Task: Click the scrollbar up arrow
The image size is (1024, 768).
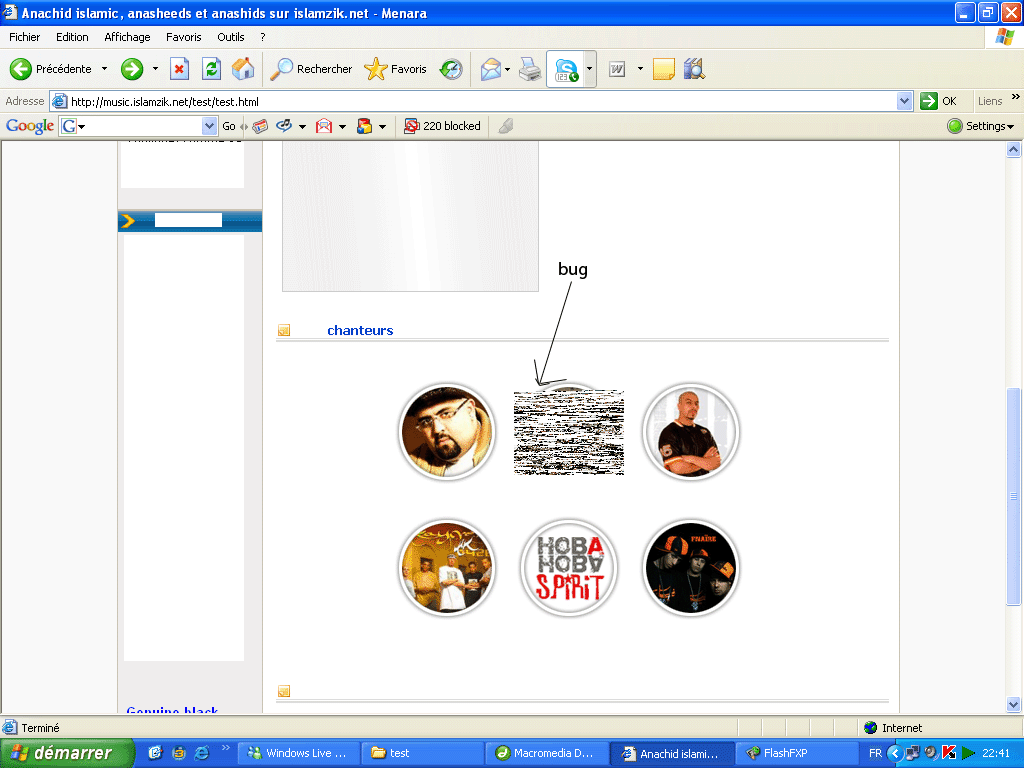Action: click(x=1013, y=150)
